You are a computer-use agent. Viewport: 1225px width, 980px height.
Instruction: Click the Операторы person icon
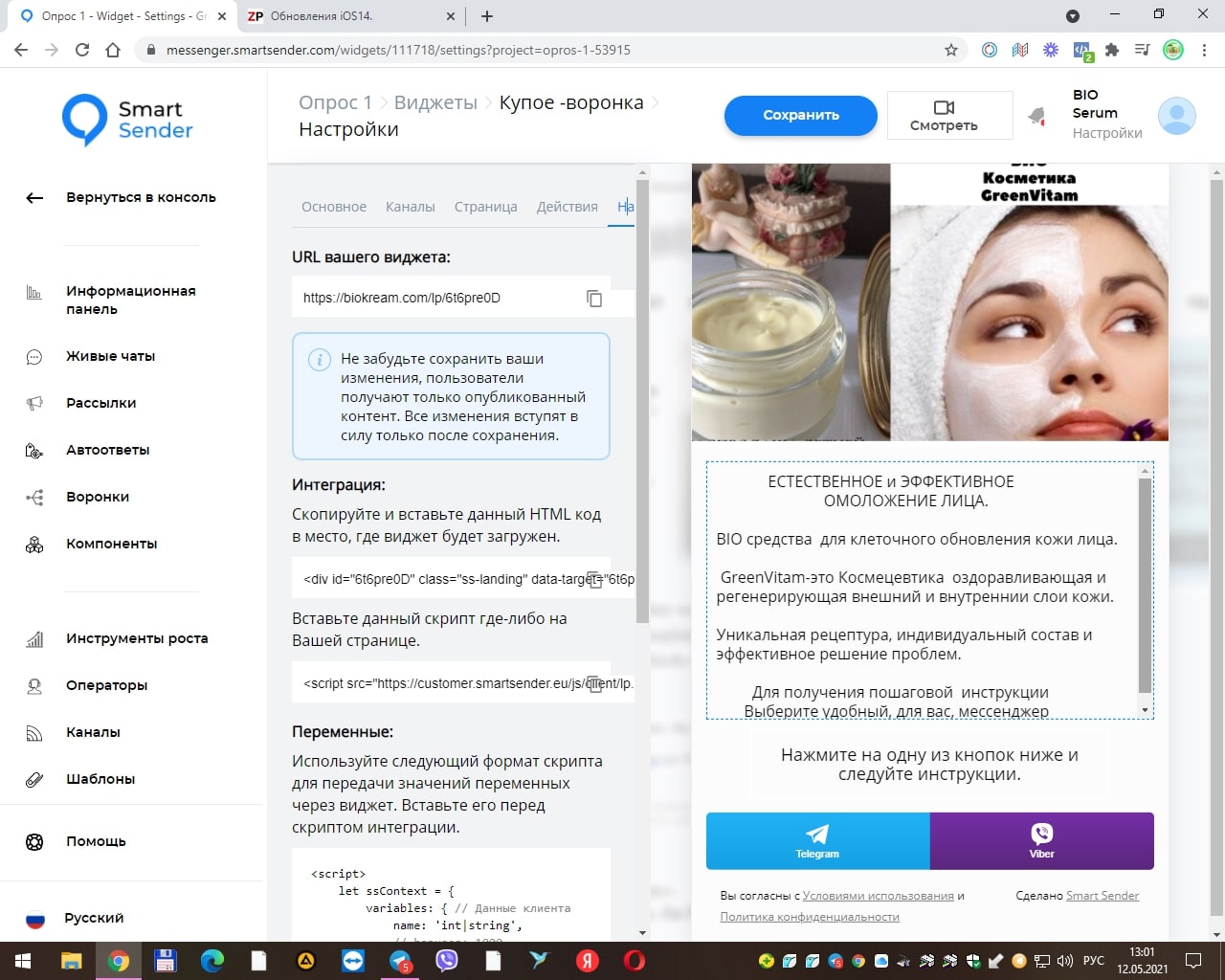tap(34, 686)
